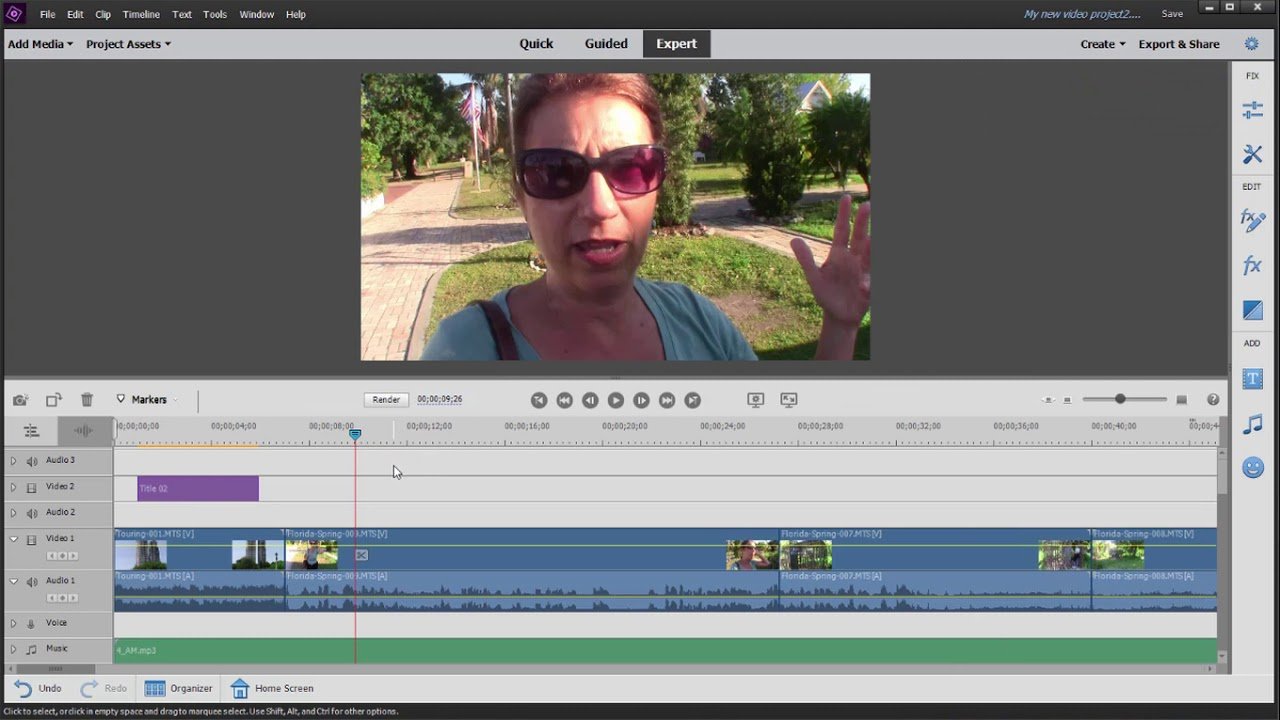Open the Adjust panel icon in right sidebar
Screen dimensions: 1280x720
[x=1252, y=111]
